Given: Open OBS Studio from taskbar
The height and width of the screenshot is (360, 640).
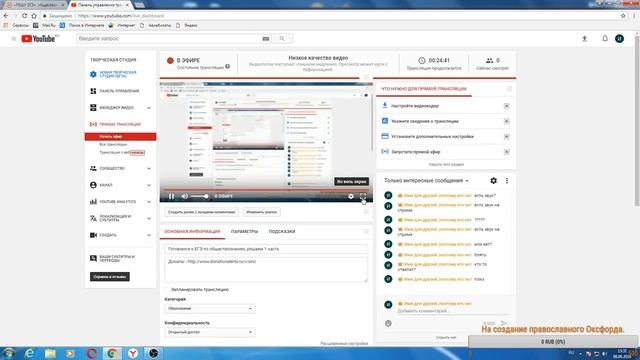Looking at the screenshot, I should coord(153,353).
